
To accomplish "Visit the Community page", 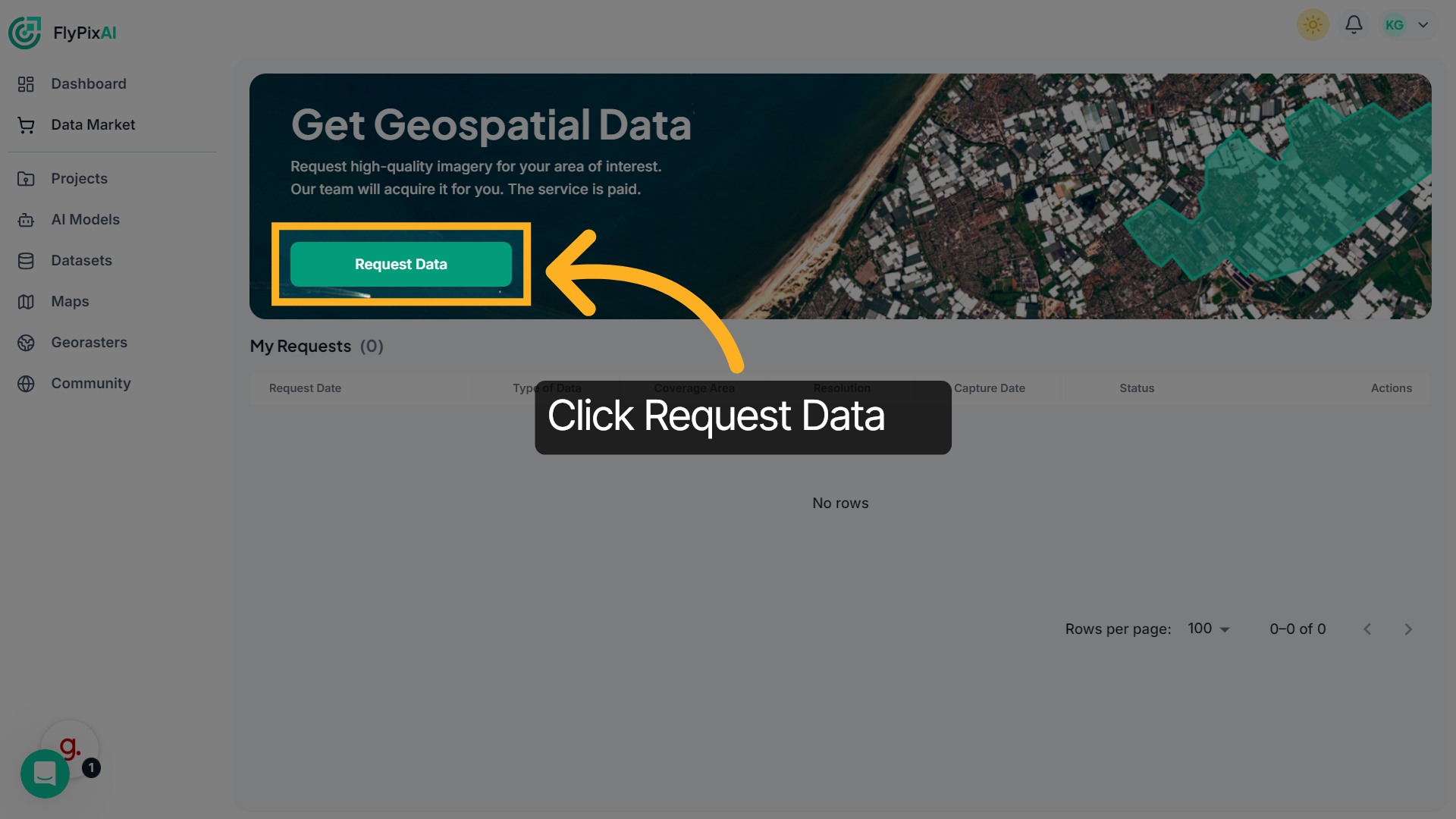I will [91, 384].
